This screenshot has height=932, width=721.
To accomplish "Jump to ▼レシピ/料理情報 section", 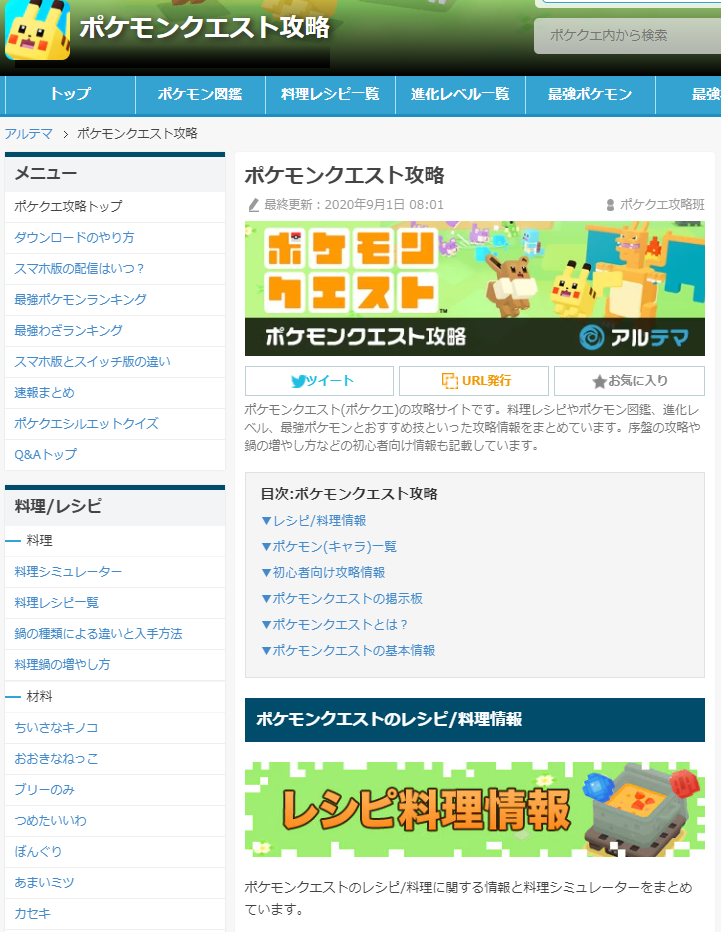I will [314, 521].
